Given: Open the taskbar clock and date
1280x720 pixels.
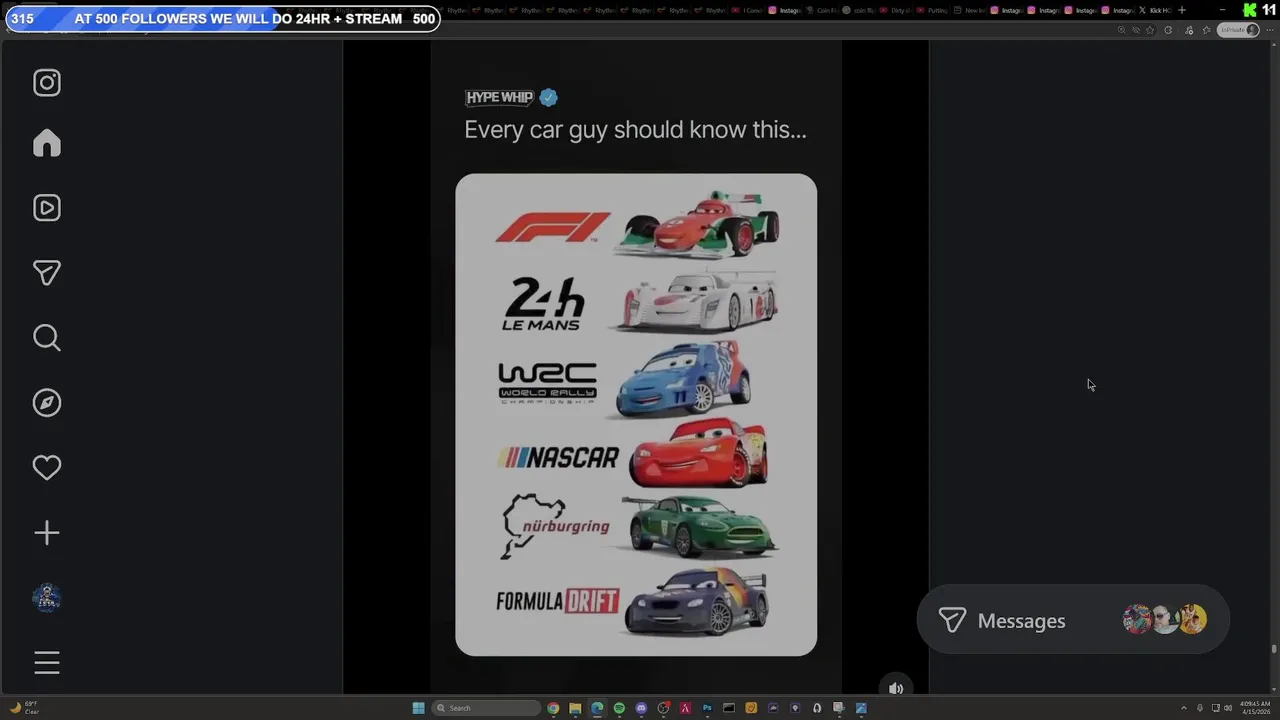Looking at the screenshot, I should click(1254, 708).
